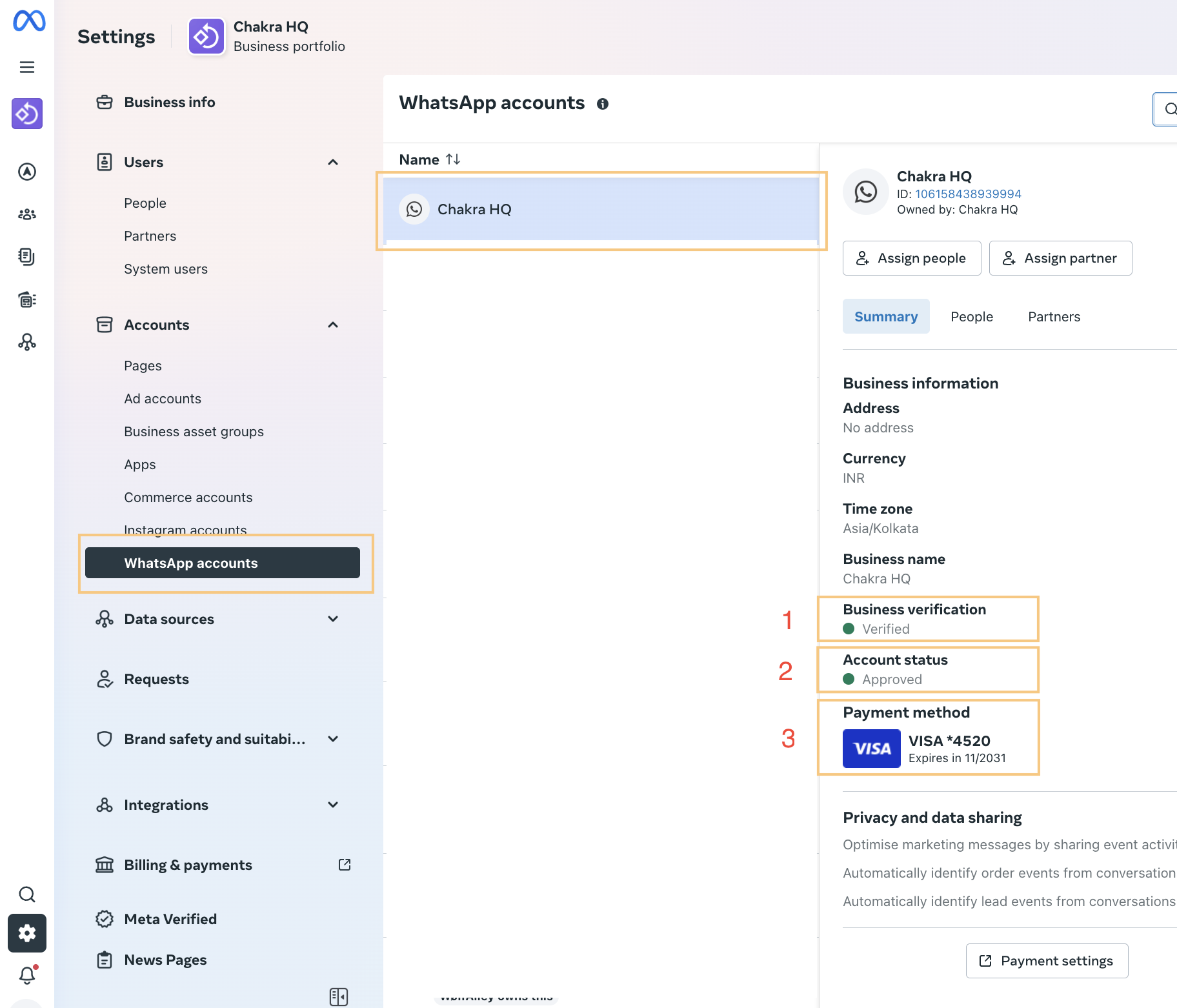Open Partners under Users
The height and width of the screenshot is (1008, 1177).
[x=150, y=236]
